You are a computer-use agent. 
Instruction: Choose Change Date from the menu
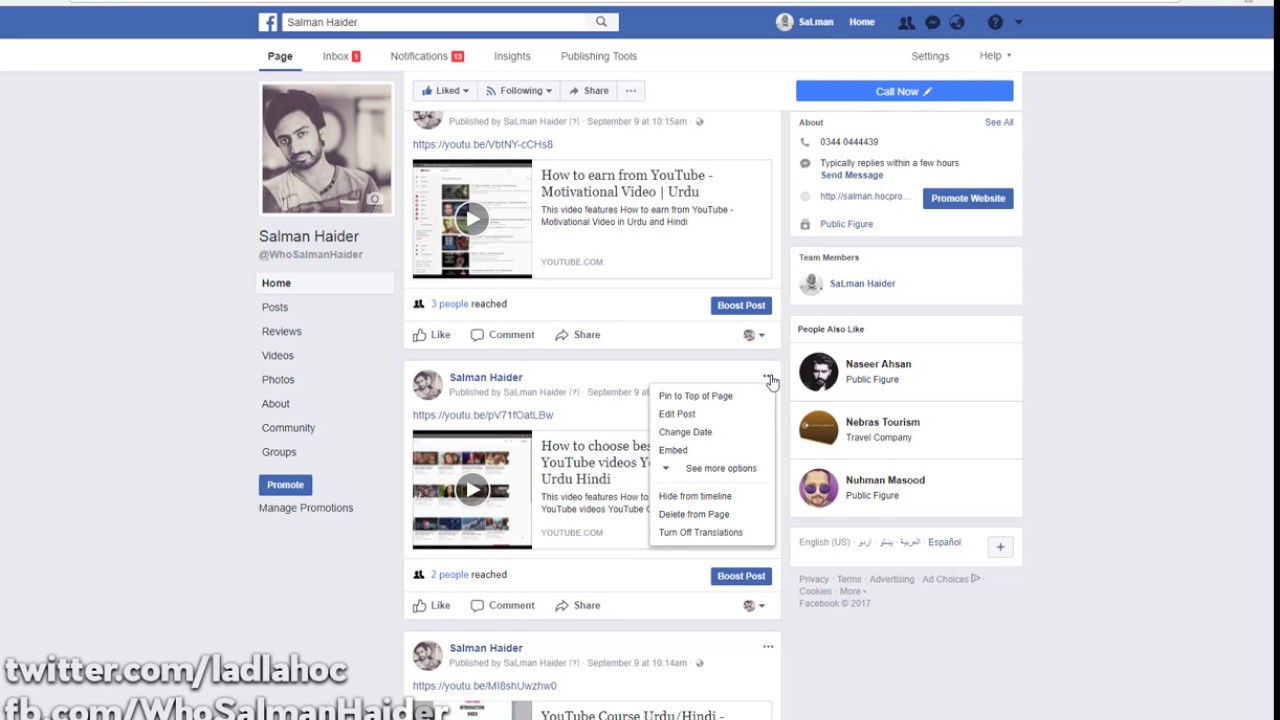(x=685, y=432)
